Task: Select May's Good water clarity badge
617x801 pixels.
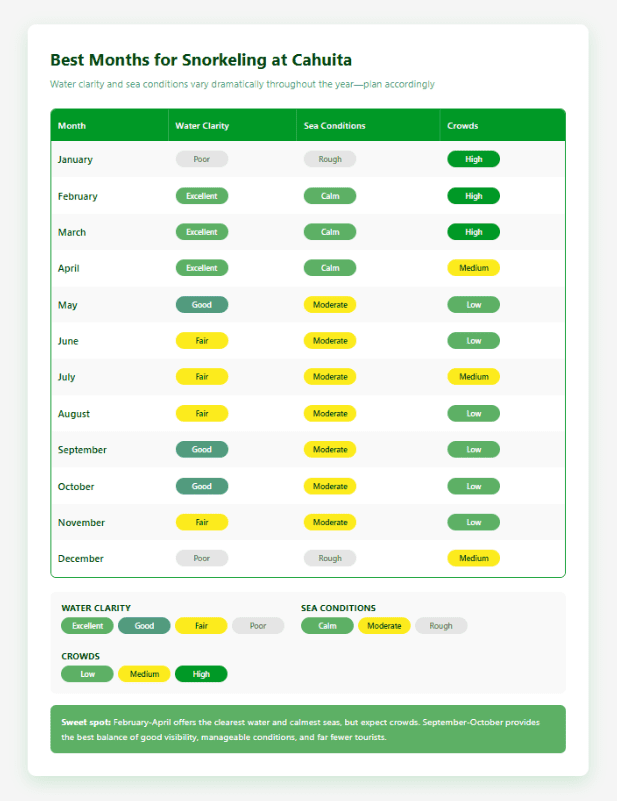Action: tap(202, 305)
